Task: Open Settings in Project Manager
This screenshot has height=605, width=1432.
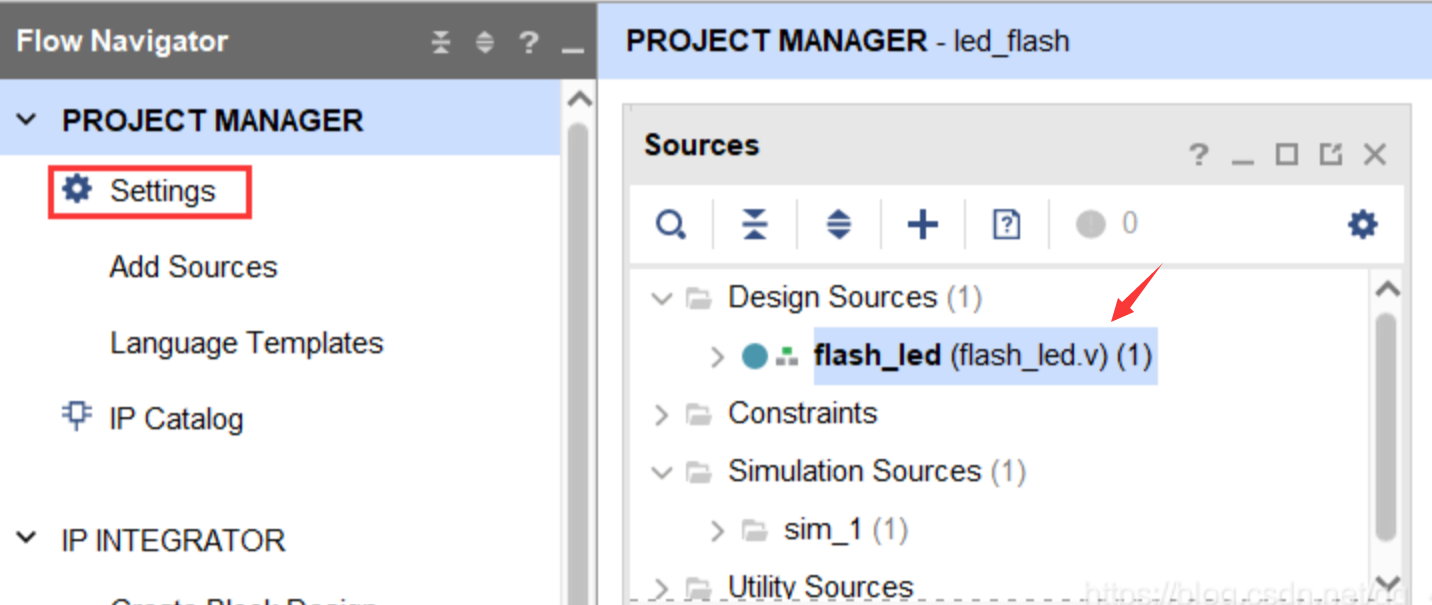Action: [150, 192]
